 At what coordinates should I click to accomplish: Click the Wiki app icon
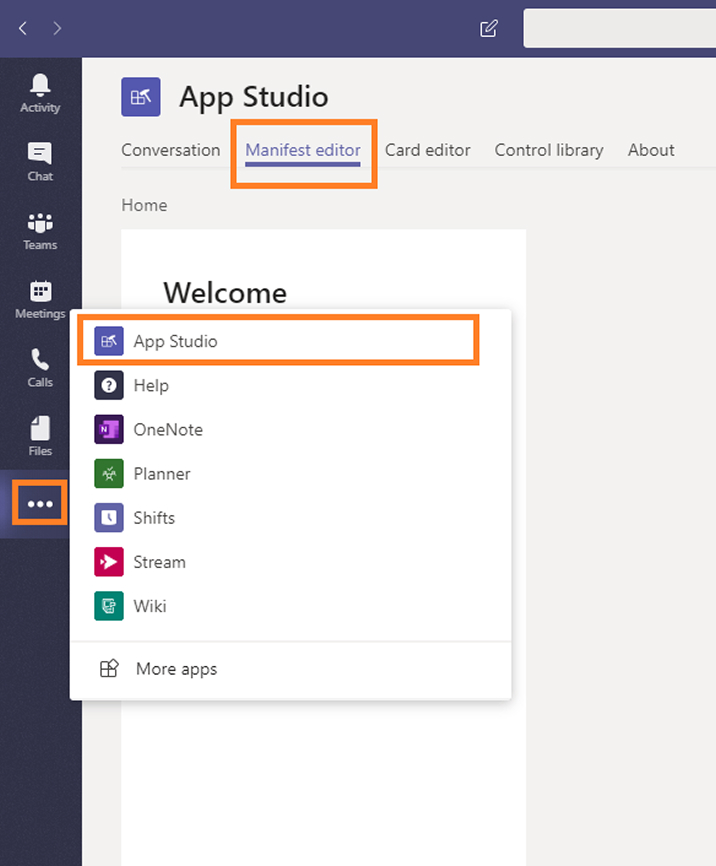pos(109,606)
